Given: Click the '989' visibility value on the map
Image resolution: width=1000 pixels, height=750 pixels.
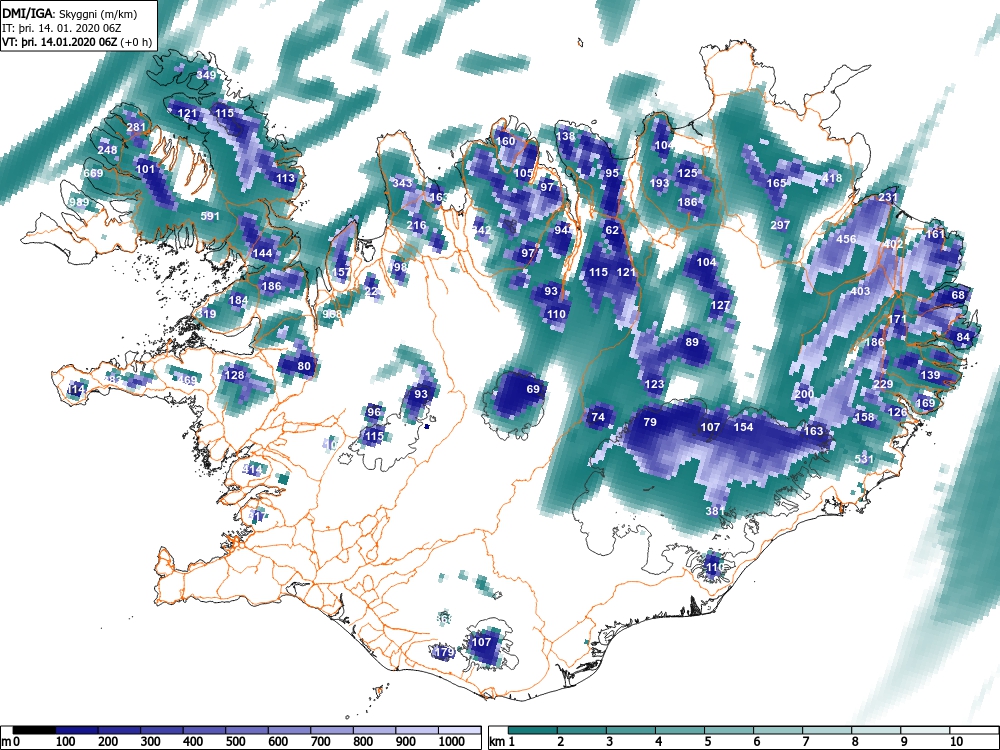Looking at the screenshot, I should [80, 202].
